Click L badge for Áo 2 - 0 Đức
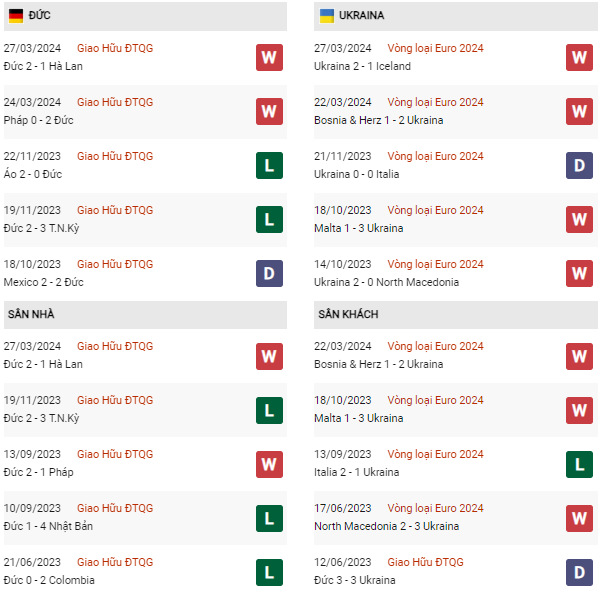The width and height of the screenshot is (600, 593). click(269, 165)
